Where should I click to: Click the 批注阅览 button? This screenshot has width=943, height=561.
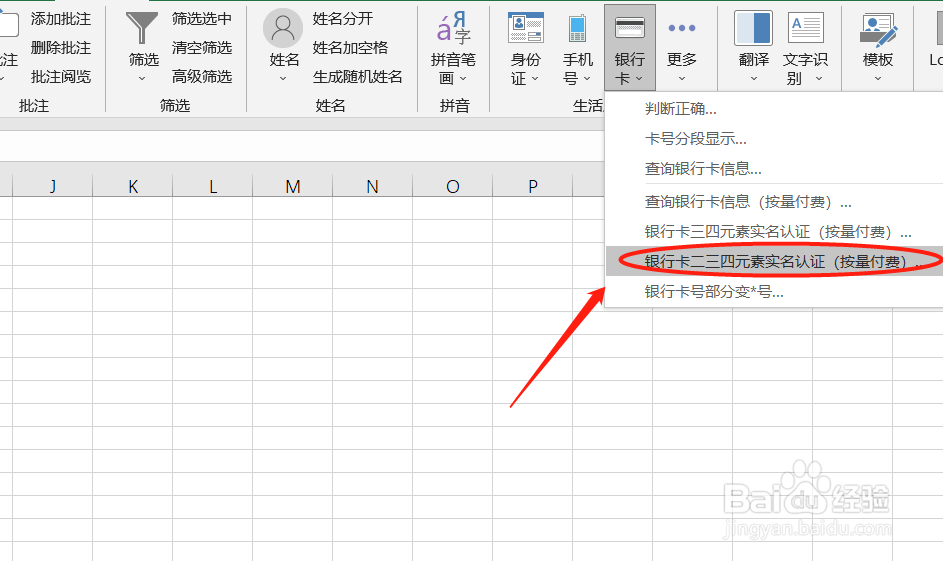tap(61, 76)
